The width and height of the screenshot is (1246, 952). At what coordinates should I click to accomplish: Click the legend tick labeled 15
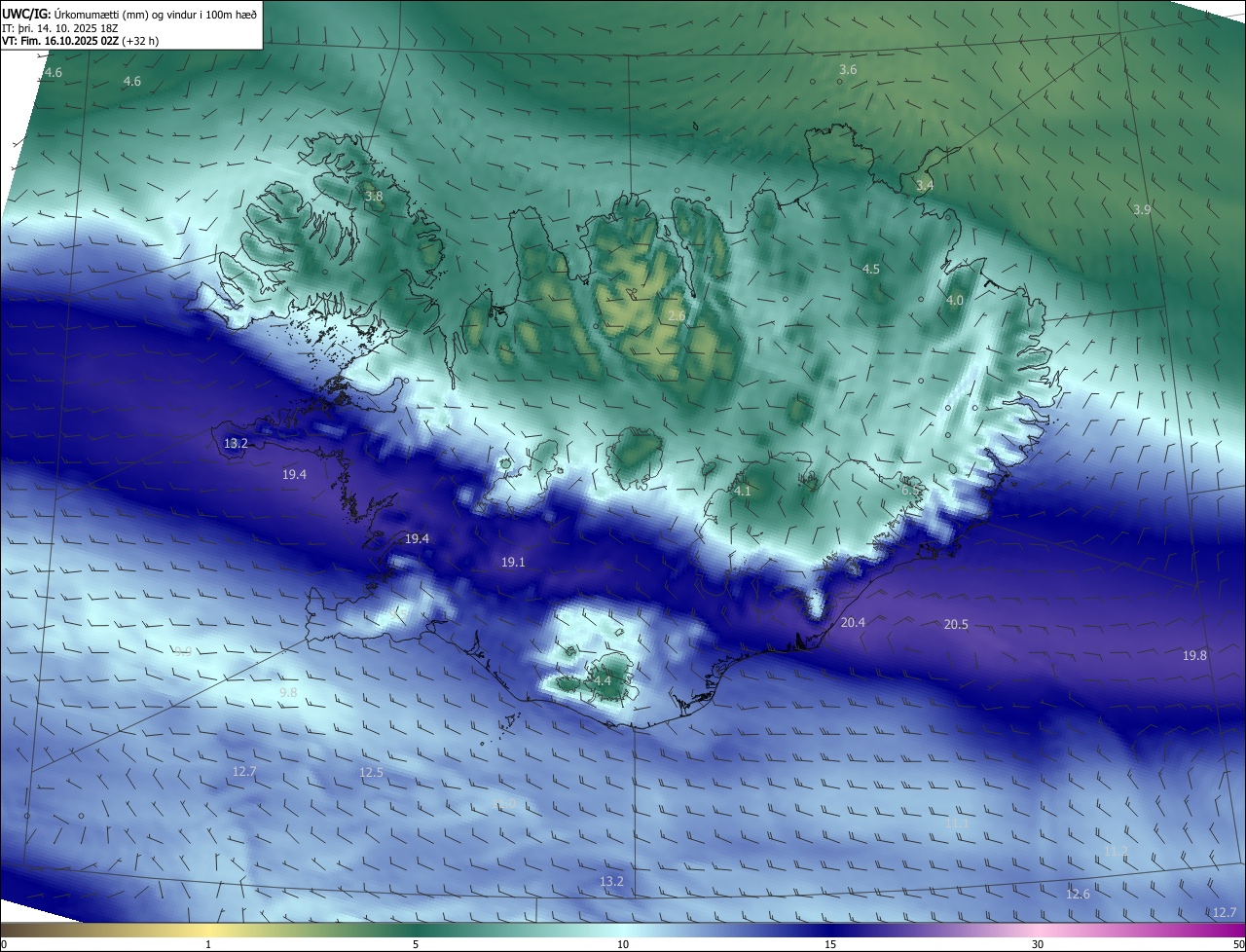click(x=830, y=944)
